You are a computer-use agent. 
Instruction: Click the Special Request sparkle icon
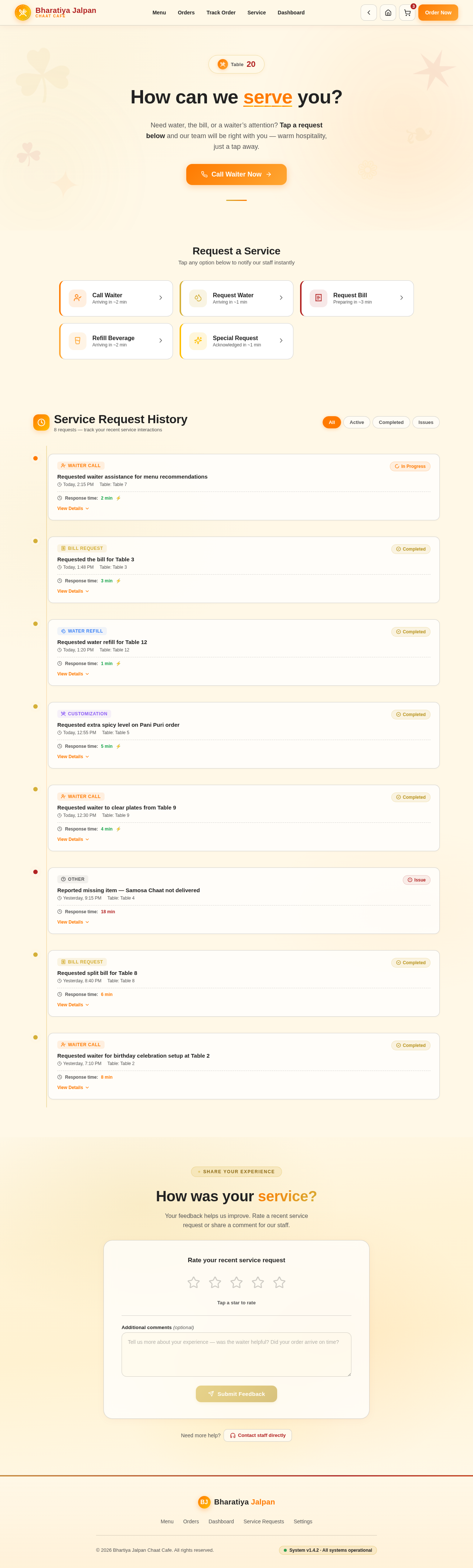[x=198, y=341]
